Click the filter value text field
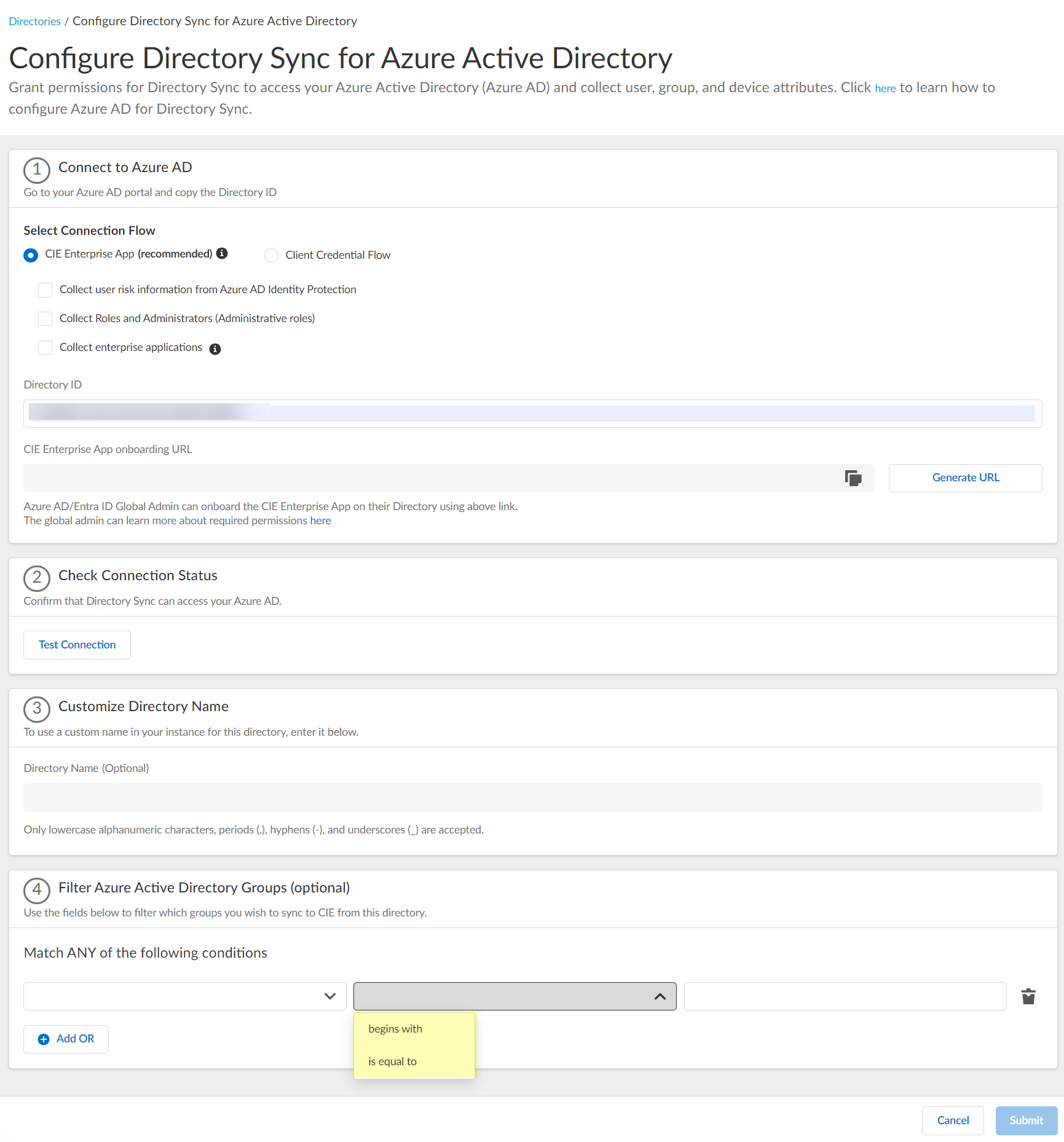 click(845, 996)
